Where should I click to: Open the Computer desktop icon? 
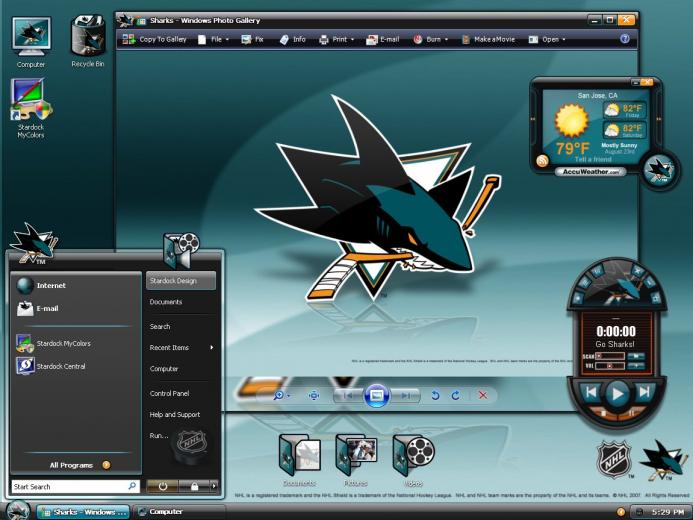(x=30, y=43)
